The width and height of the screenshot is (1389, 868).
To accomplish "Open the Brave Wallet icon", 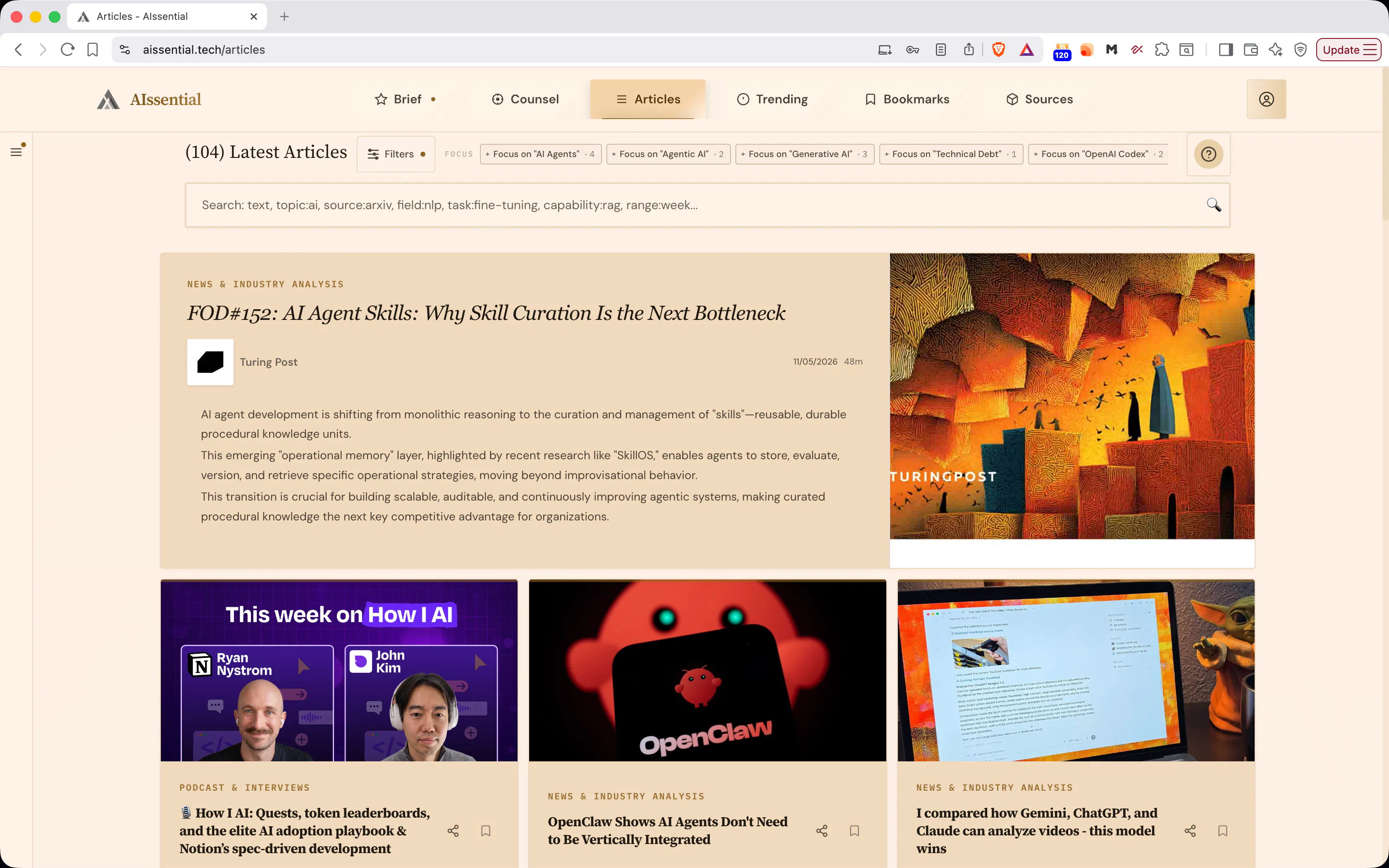I will 1251,49.
